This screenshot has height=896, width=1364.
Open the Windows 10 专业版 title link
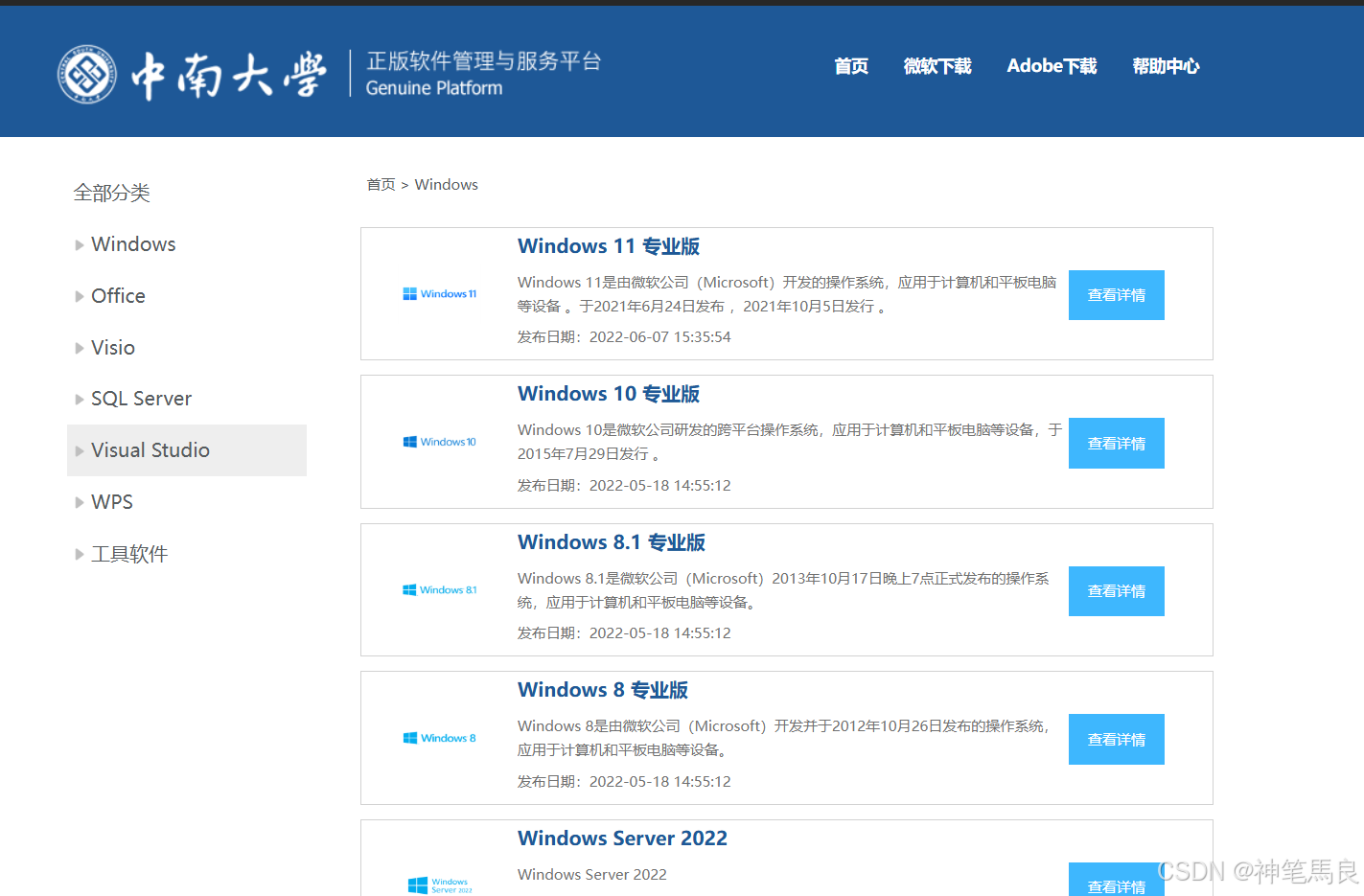pyautogui.click(x=609, y=394)
